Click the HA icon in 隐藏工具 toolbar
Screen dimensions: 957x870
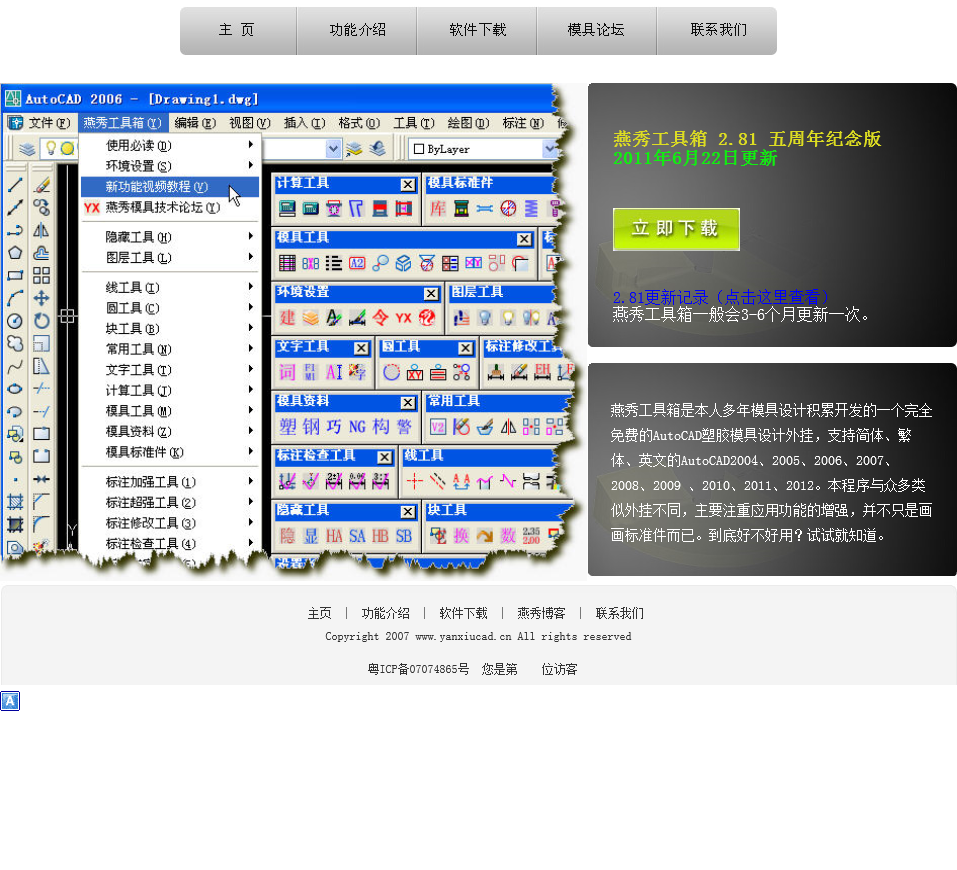334,536
